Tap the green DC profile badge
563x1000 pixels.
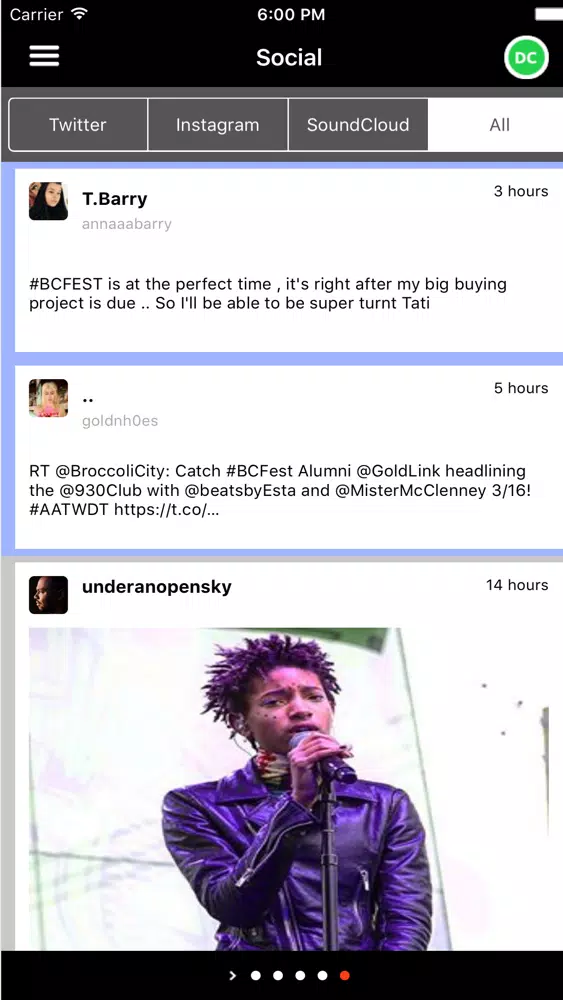tap(526, 58)
